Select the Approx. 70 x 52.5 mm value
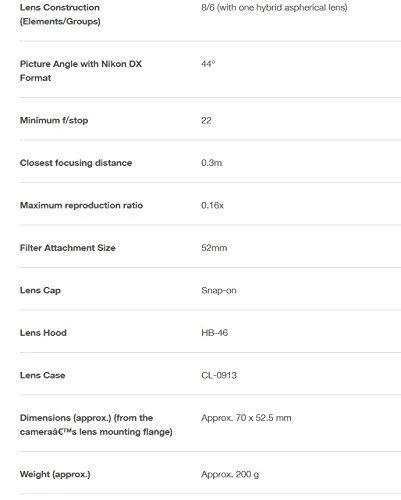This screenshot has height=500, width=401. click(246, 418)
